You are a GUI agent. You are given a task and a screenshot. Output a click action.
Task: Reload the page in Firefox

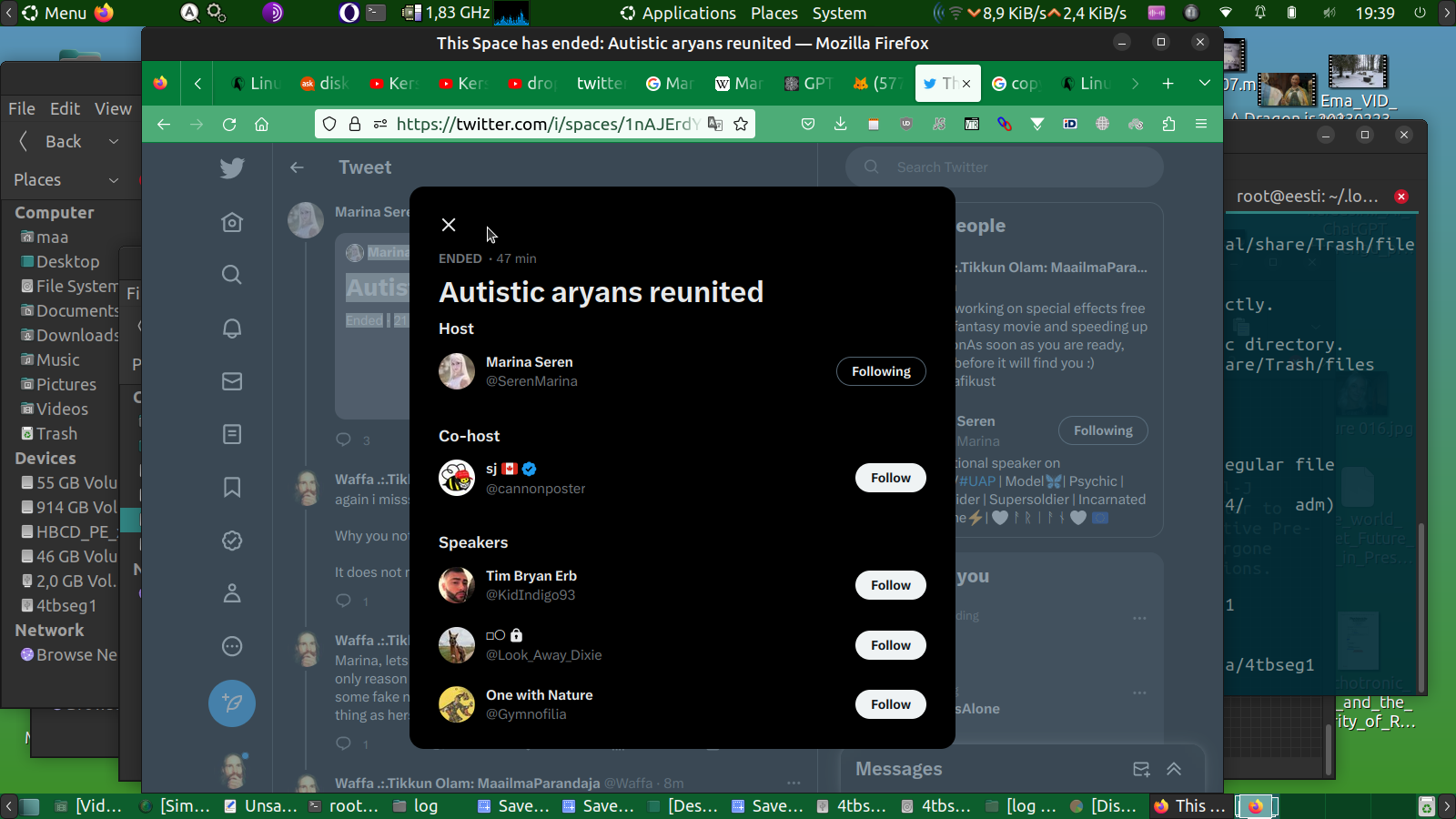pyautogui.click(x=229, y=125)
